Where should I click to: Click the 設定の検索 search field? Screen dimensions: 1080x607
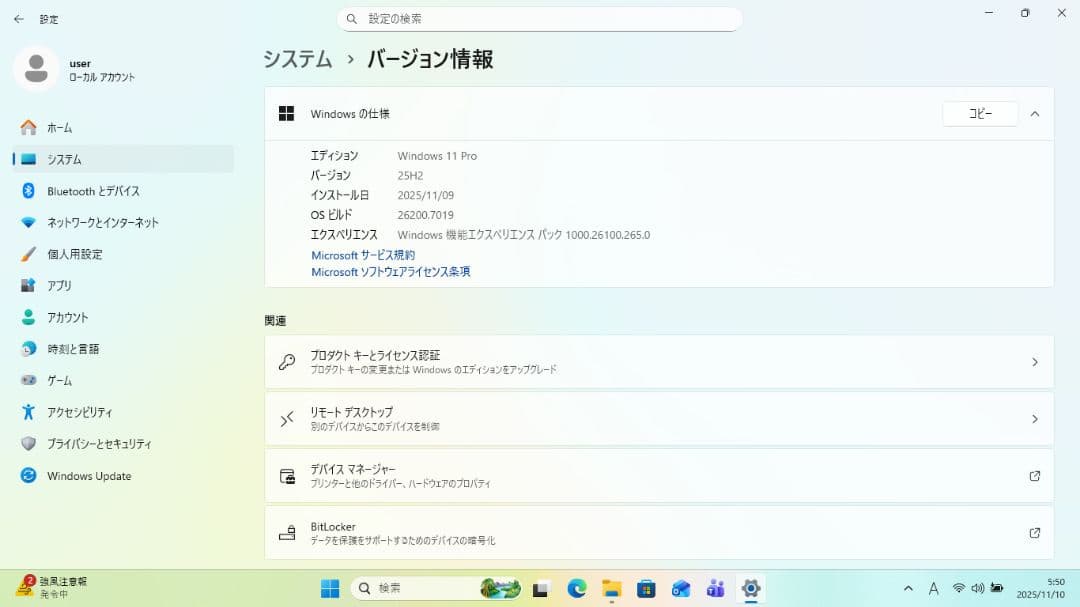click(540, 19)
